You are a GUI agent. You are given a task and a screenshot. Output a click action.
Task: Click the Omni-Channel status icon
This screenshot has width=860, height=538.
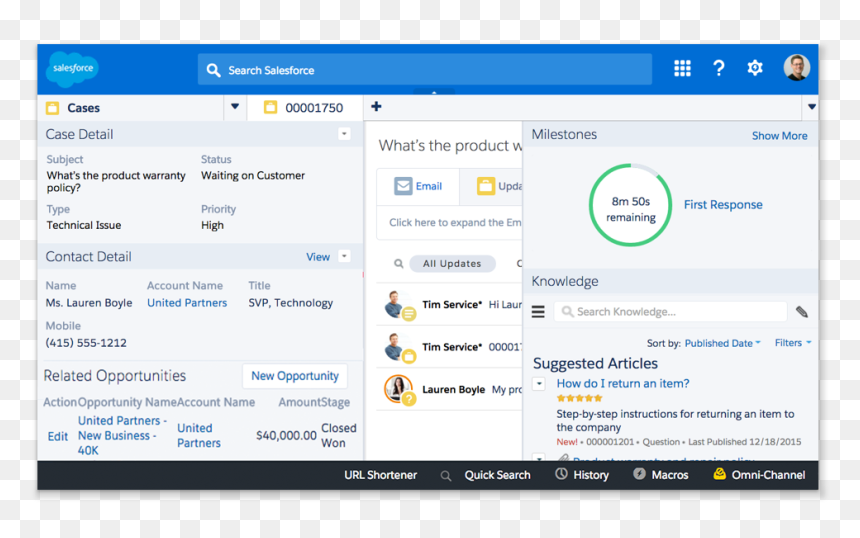click(720, 474)
